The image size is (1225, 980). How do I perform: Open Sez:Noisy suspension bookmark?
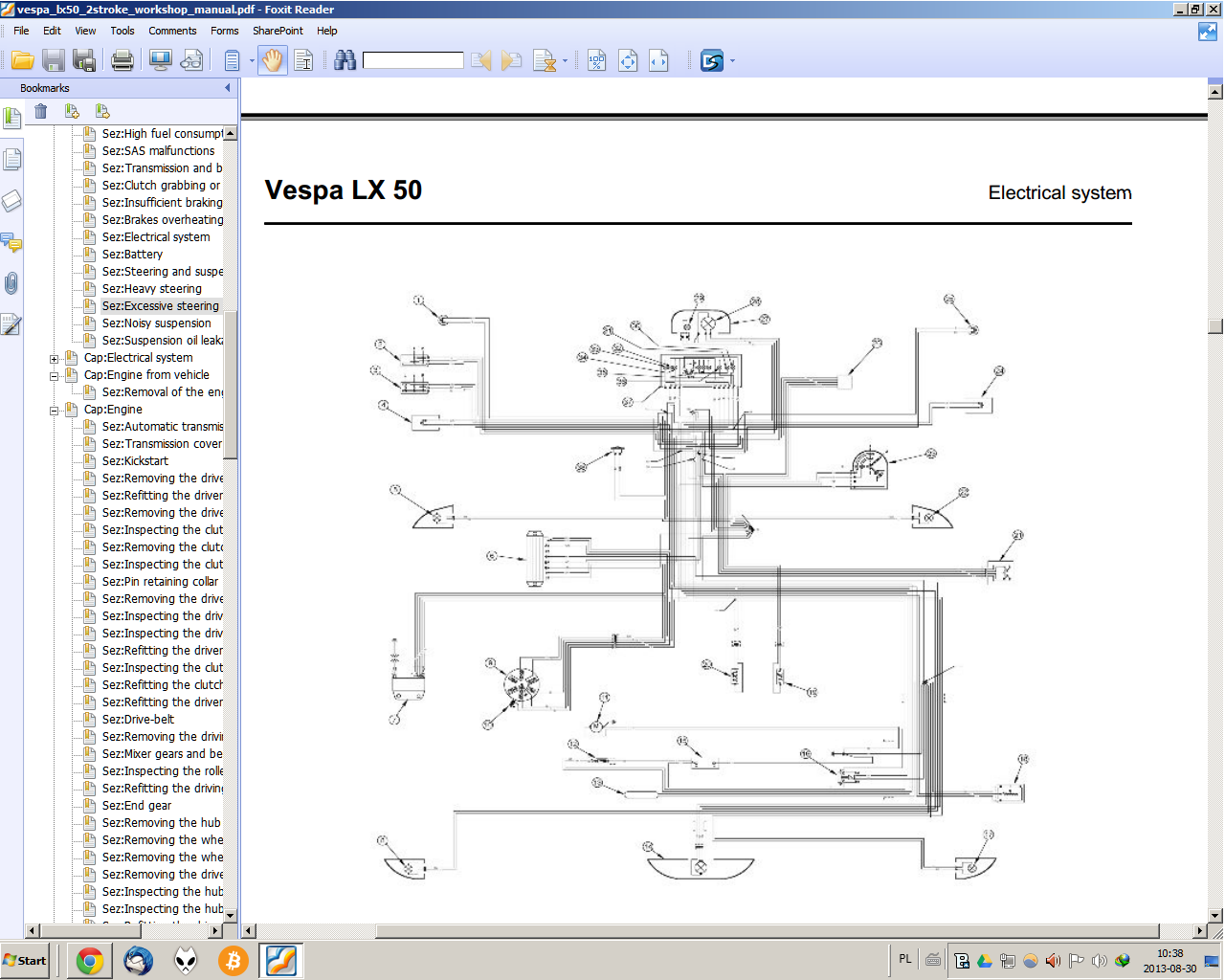(157, 323)
